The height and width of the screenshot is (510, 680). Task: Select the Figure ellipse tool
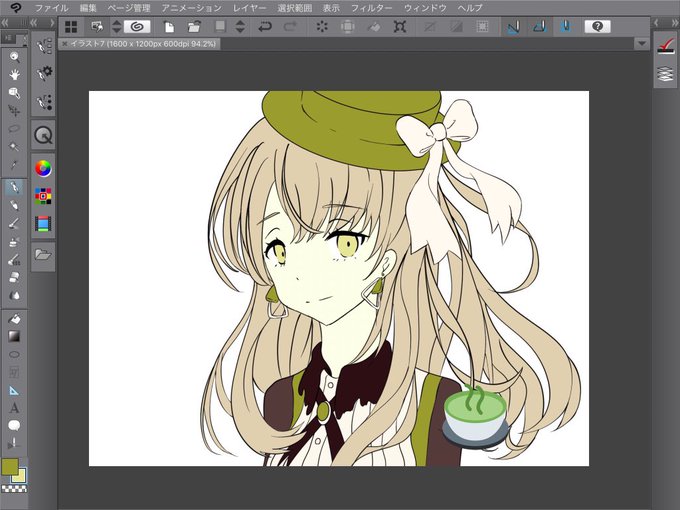(14, 355)
